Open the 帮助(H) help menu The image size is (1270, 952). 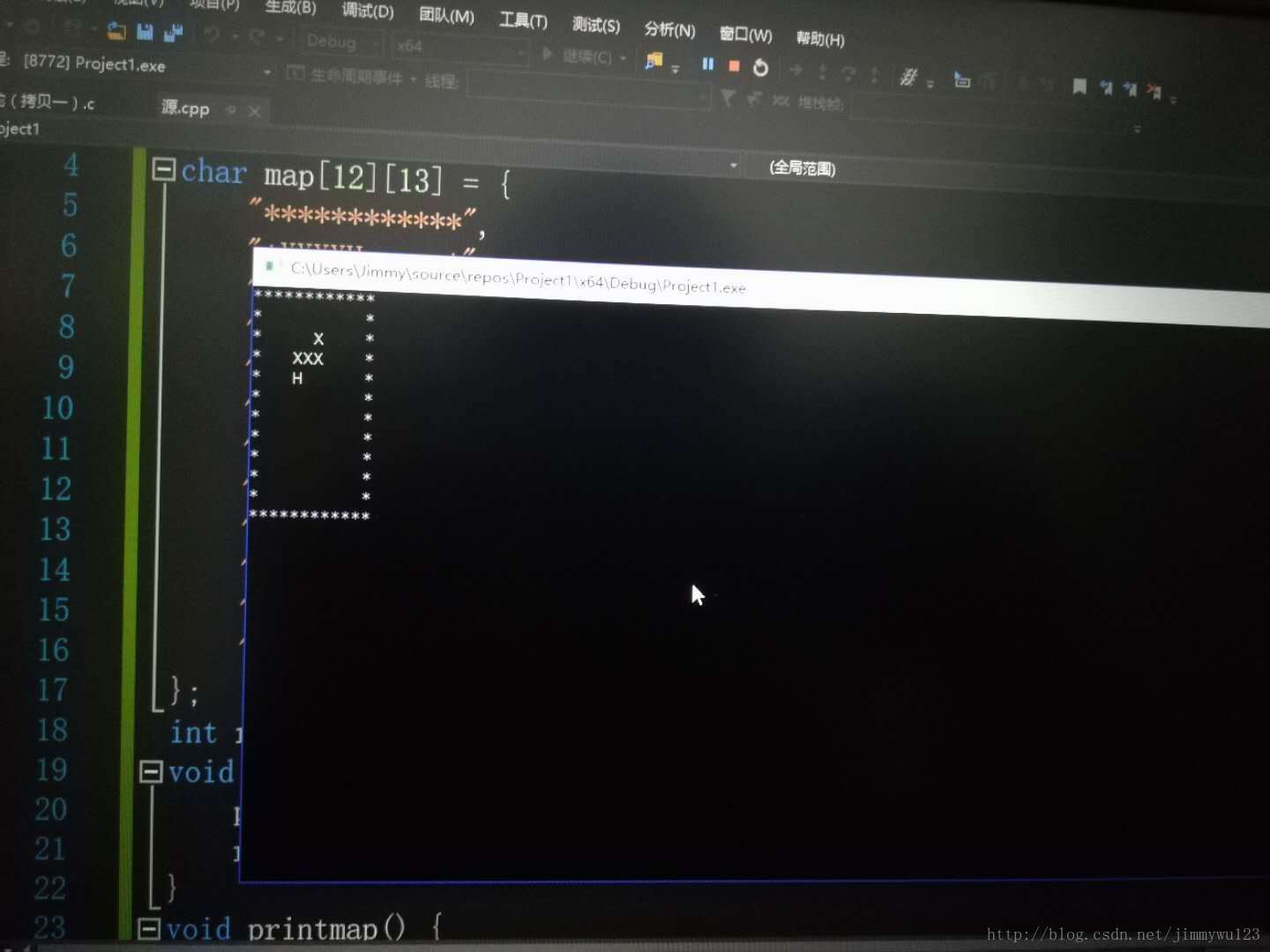point(820,39)
